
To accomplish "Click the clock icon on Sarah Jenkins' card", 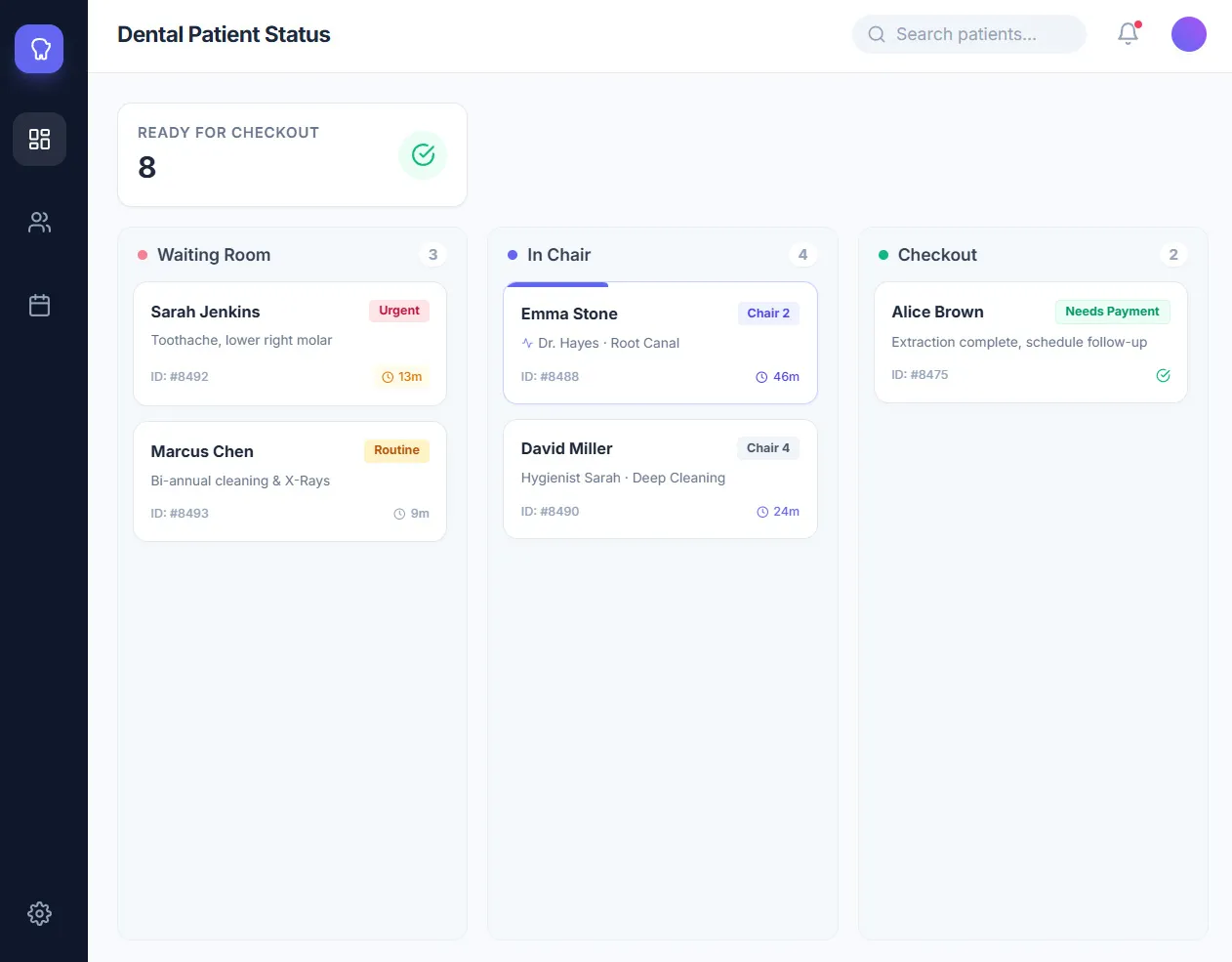I will click(388, 377).
